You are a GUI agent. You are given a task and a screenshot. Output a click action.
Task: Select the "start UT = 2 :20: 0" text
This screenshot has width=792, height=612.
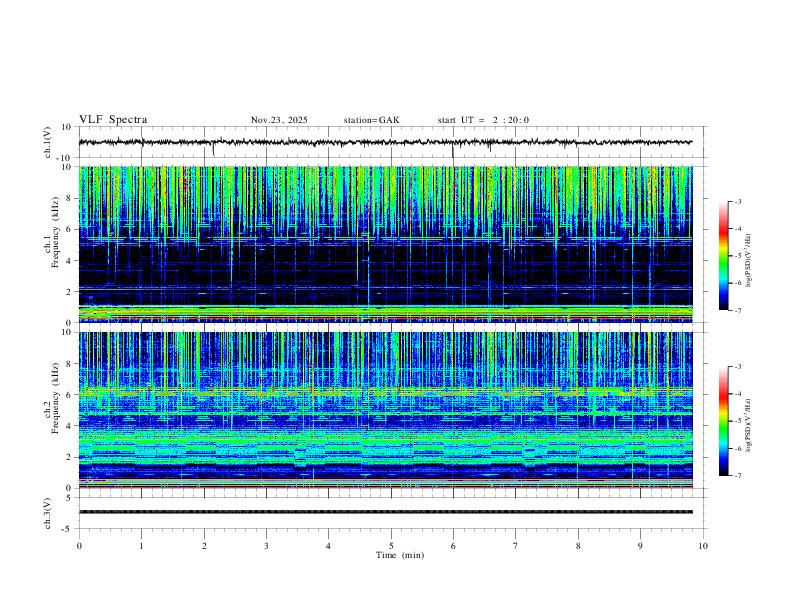(x=483, y=120)
